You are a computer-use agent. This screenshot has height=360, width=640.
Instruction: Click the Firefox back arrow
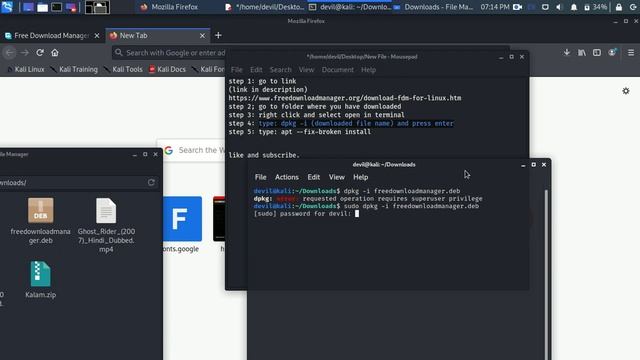click(x=10, y=53)
